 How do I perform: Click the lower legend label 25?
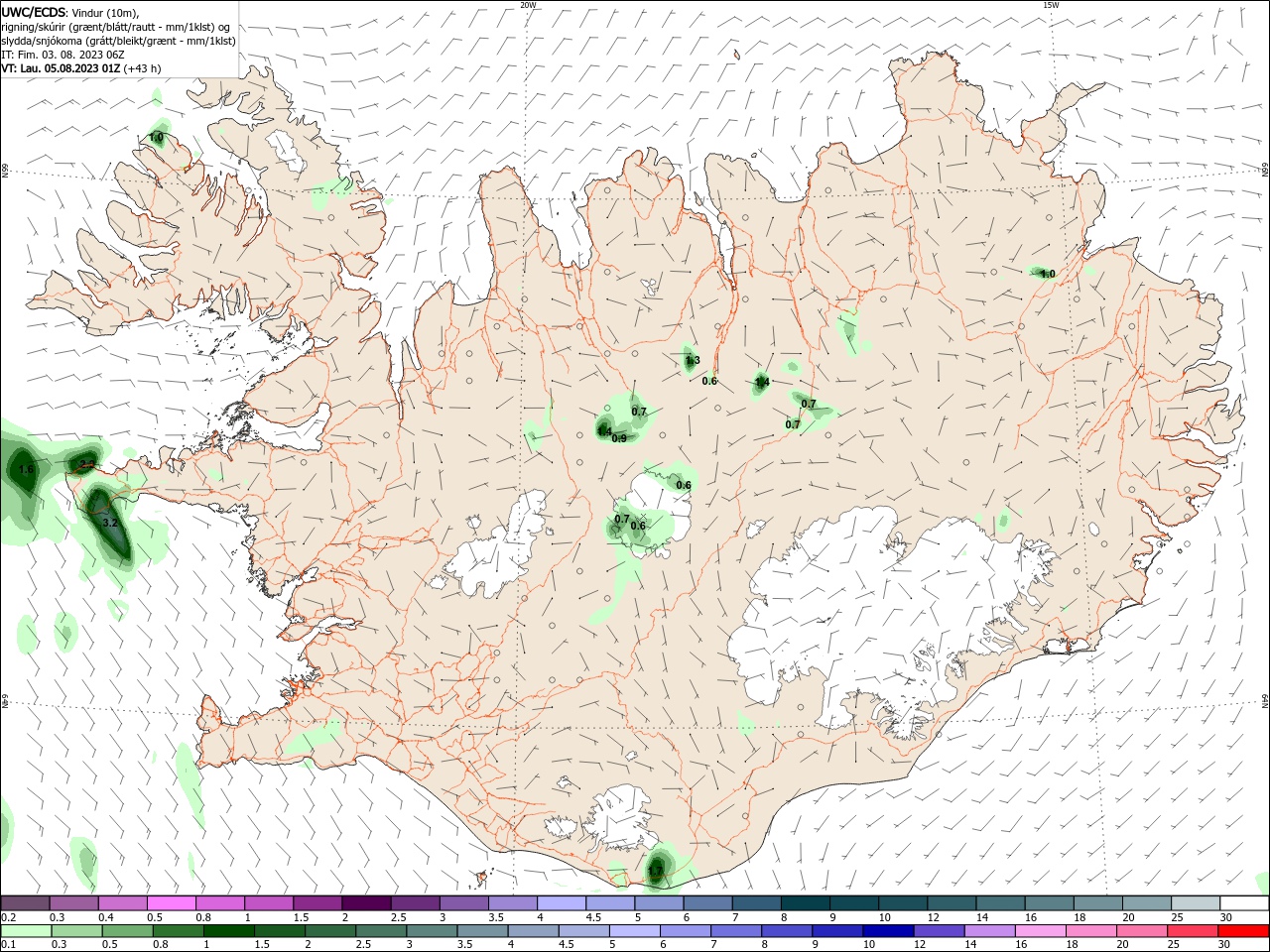click(1173, 945)
